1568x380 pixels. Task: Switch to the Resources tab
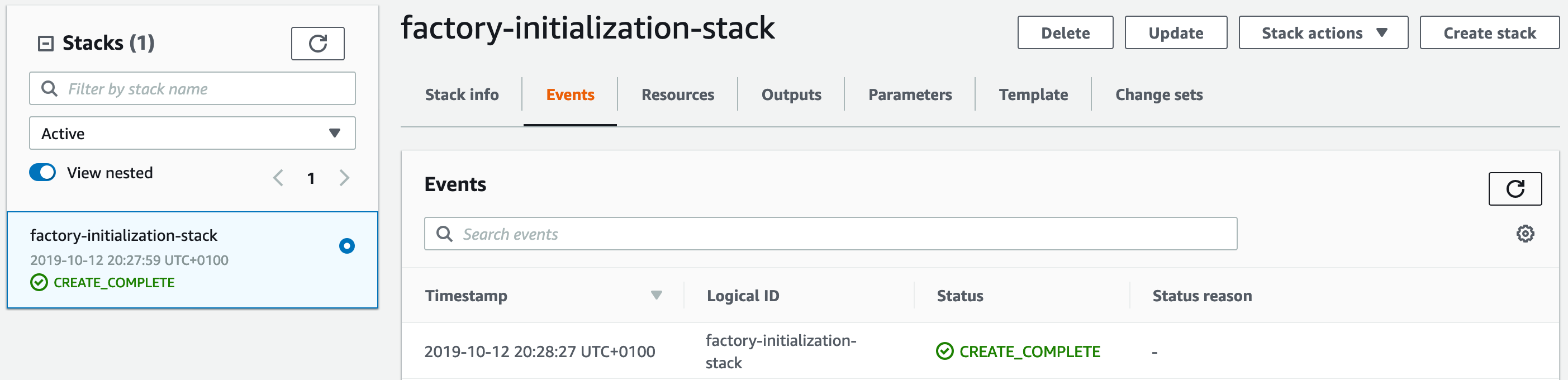click(677, 95)
